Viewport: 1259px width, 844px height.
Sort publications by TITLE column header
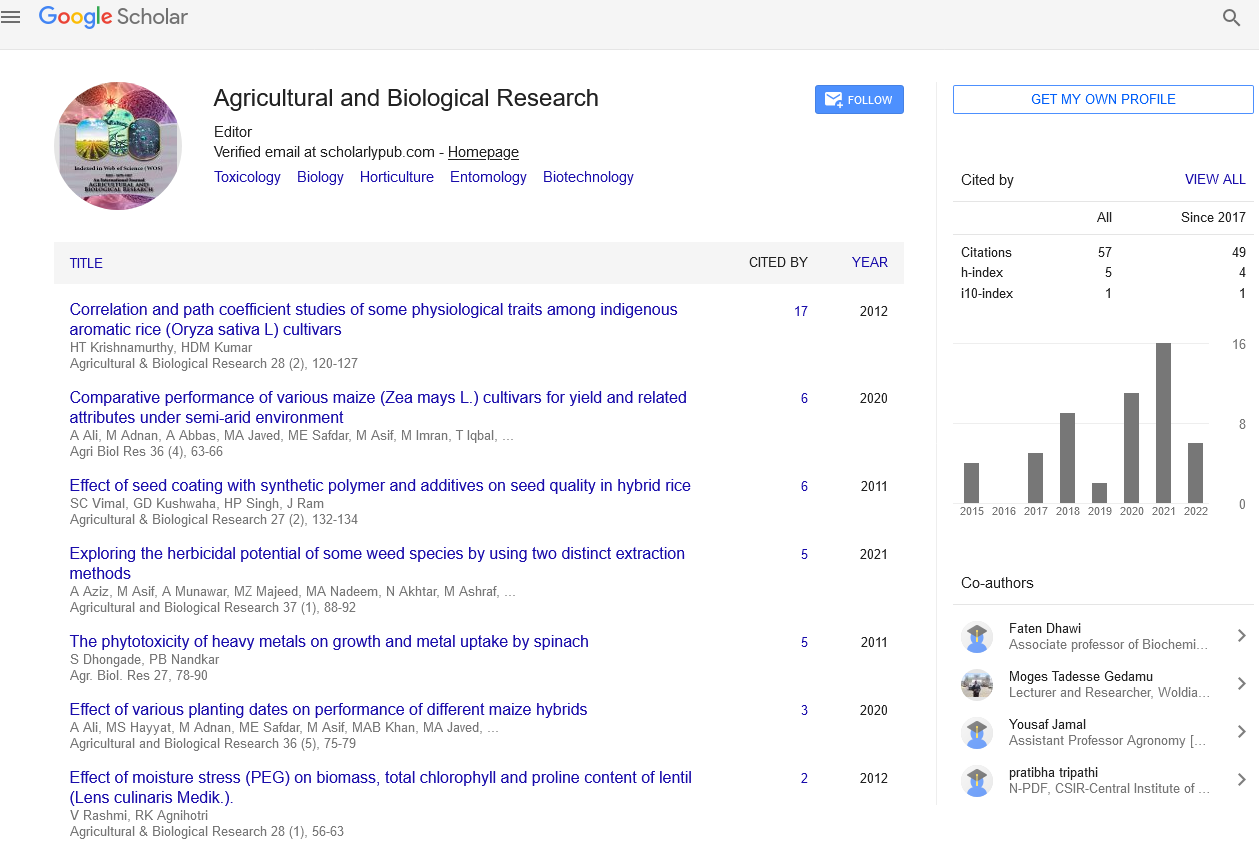(x=86, y=263)
